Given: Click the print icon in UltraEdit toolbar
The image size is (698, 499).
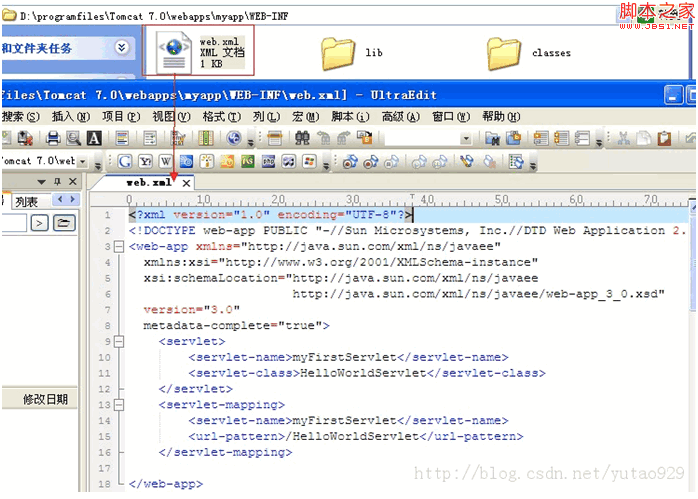Looking at the screenshot, I should [54, 139].
